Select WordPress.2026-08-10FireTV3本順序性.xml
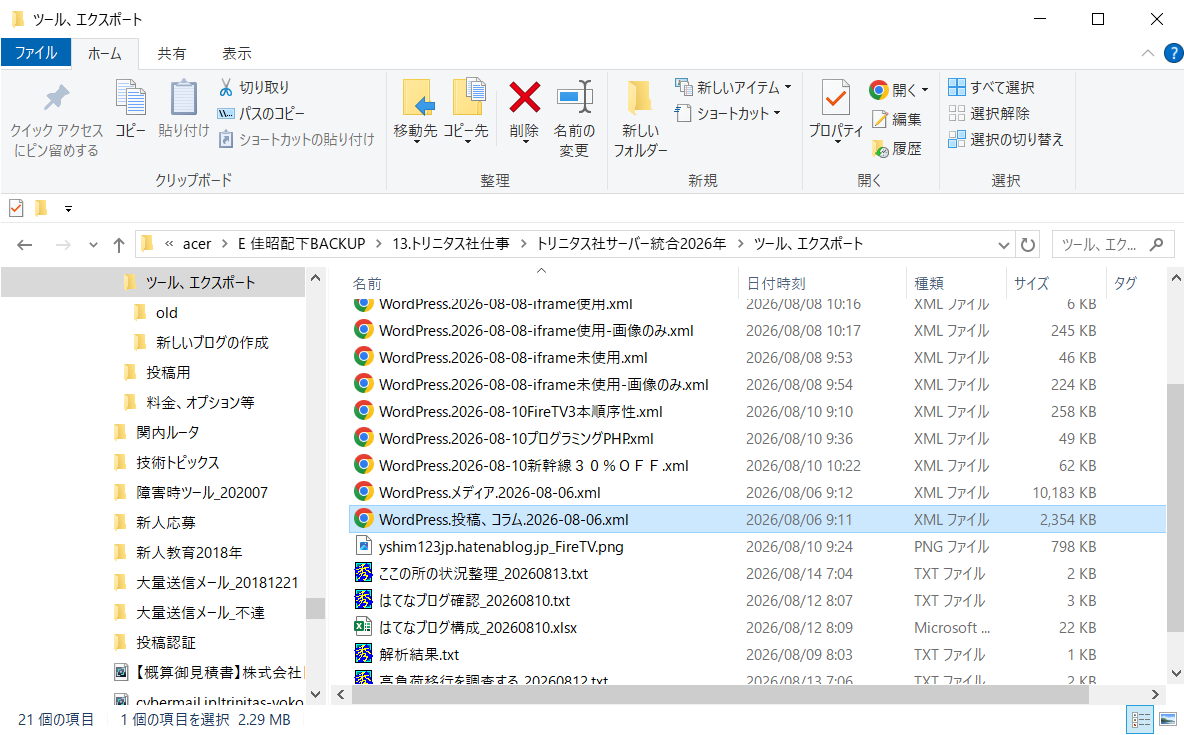The width and height of the screenshot is (1184, 735). coord(520,411)
